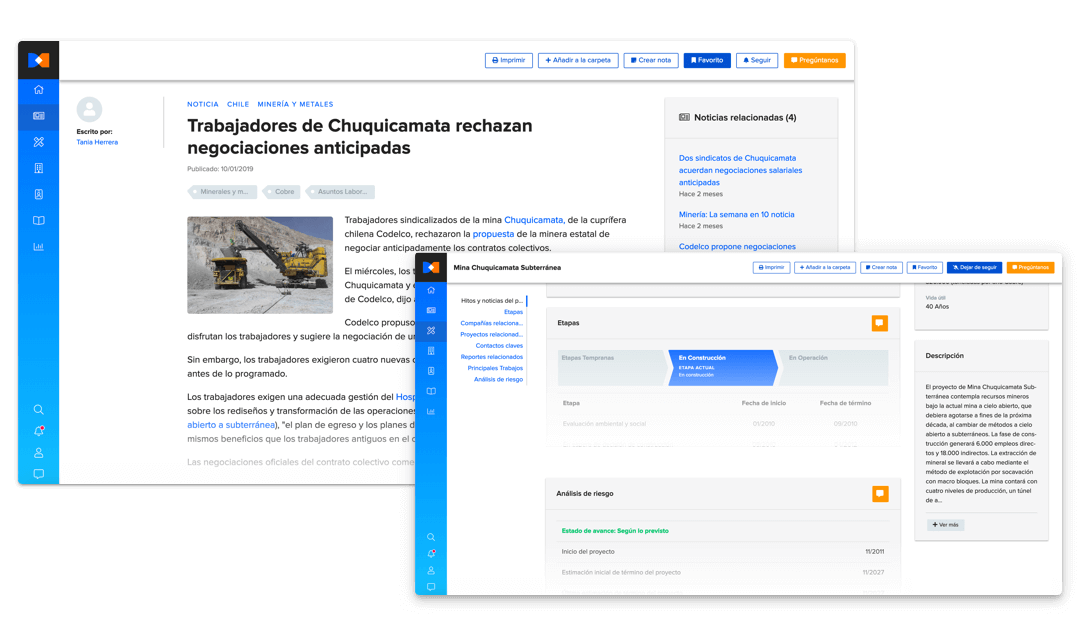
Task: Select Hitos y noticias del p... section
Action: pyautogui.click(x=492, y=300)
